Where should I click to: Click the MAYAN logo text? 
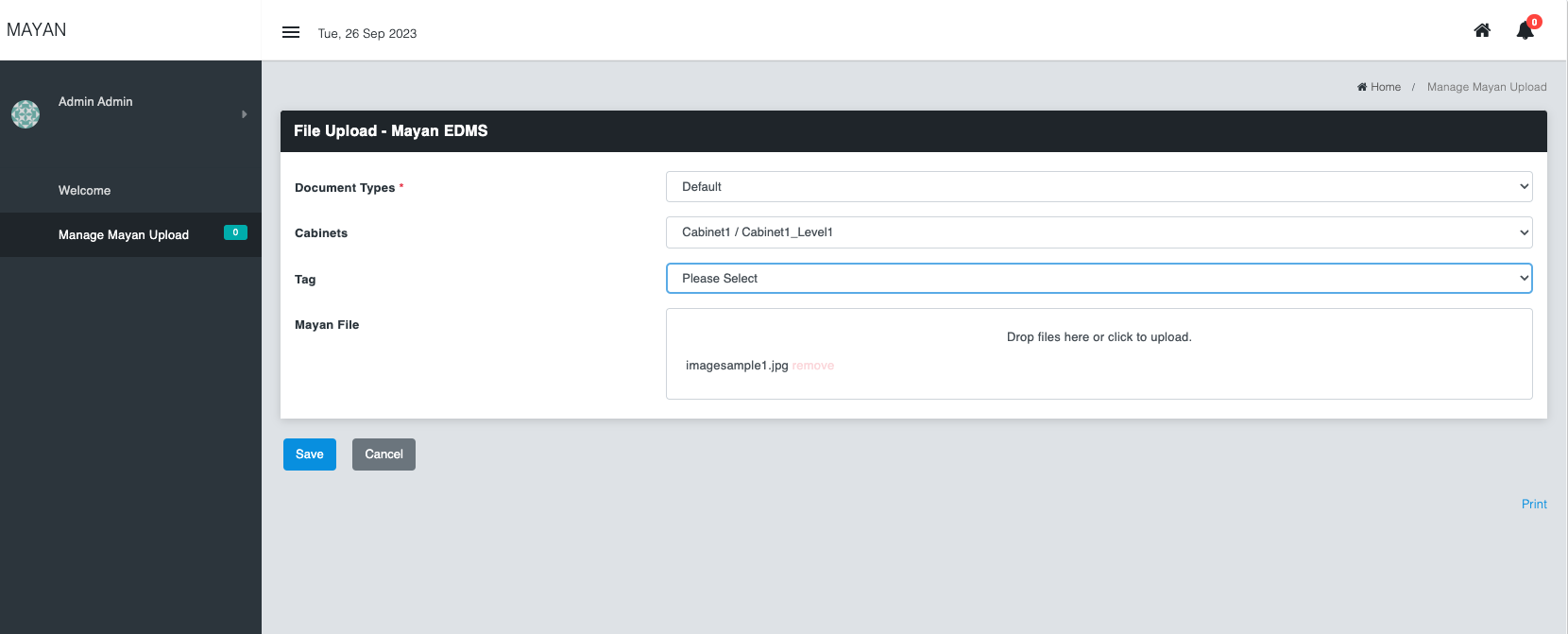[37, 30]
